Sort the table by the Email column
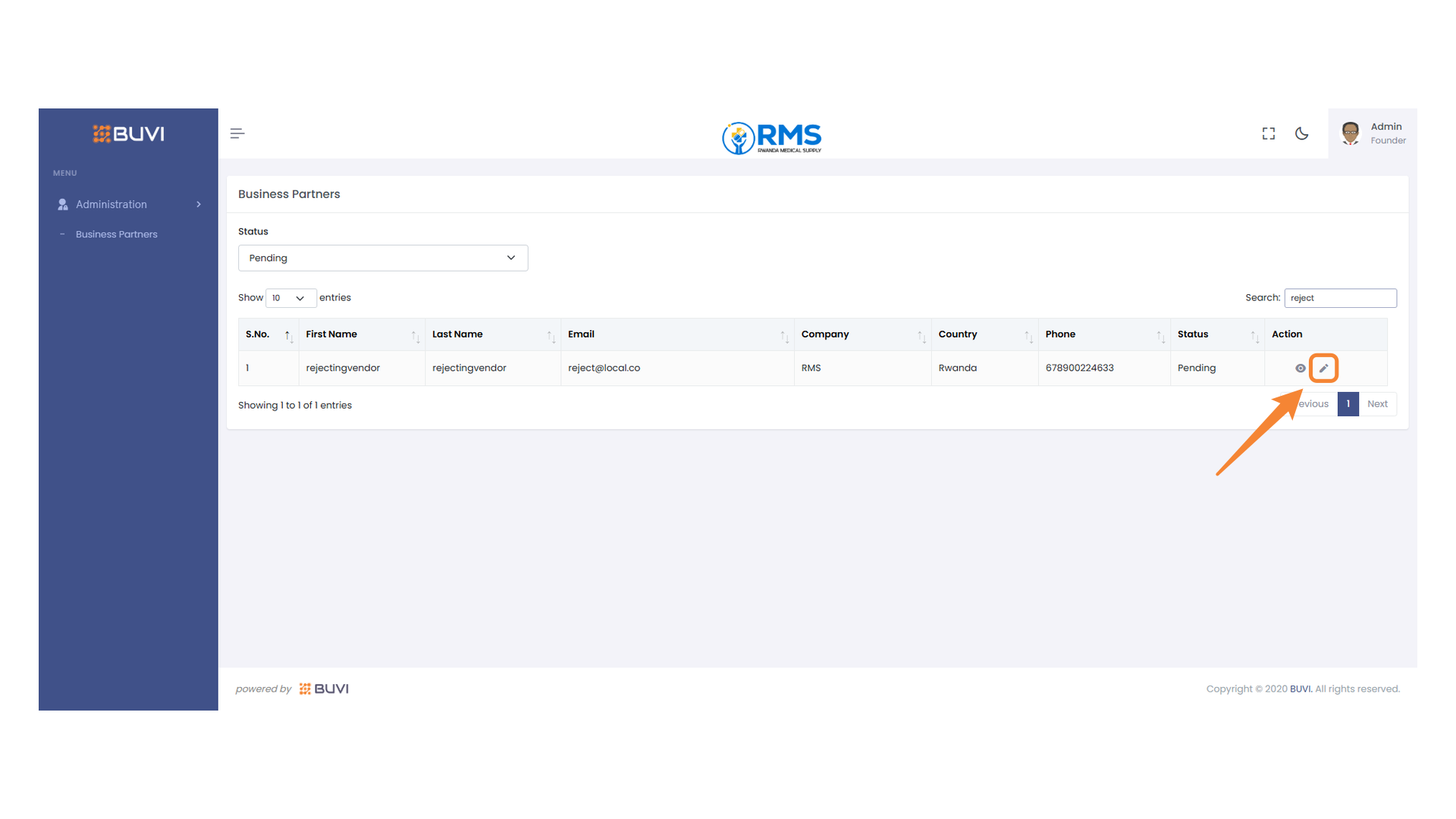 581,334
